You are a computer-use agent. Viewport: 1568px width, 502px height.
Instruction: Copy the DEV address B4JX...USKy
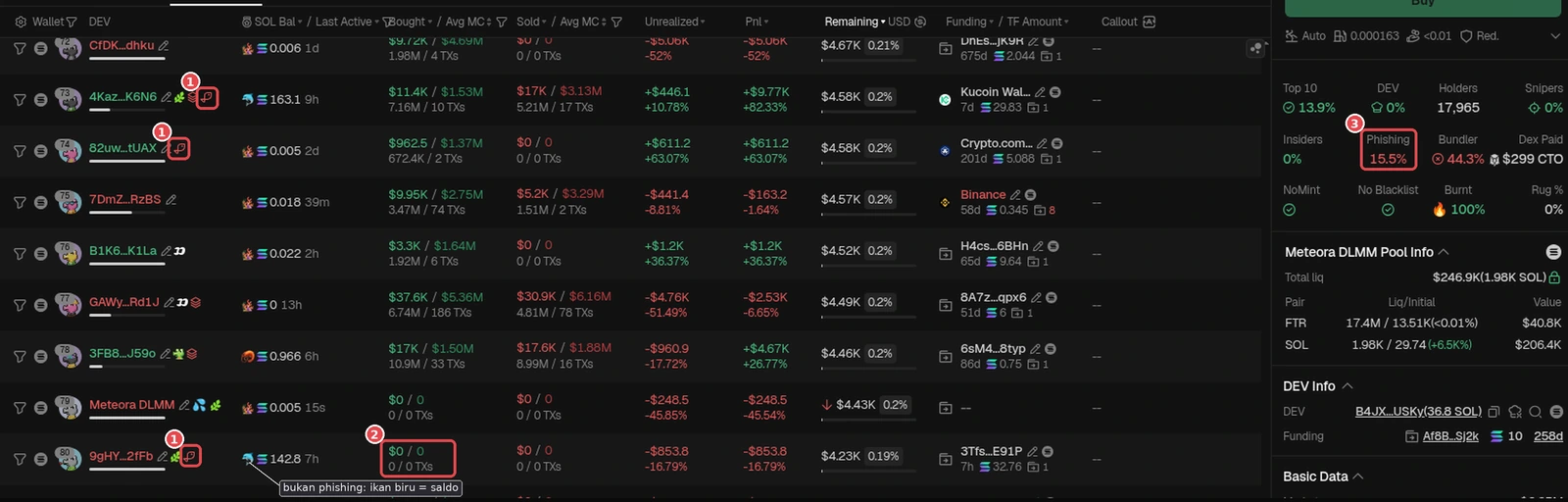[x=1494, y=412]
